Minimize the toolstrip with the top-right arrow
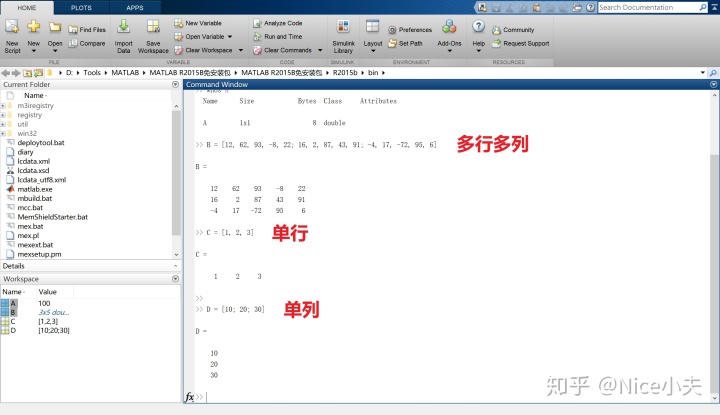The height and width of the screenshot is (415, 720). coord(712,7)
